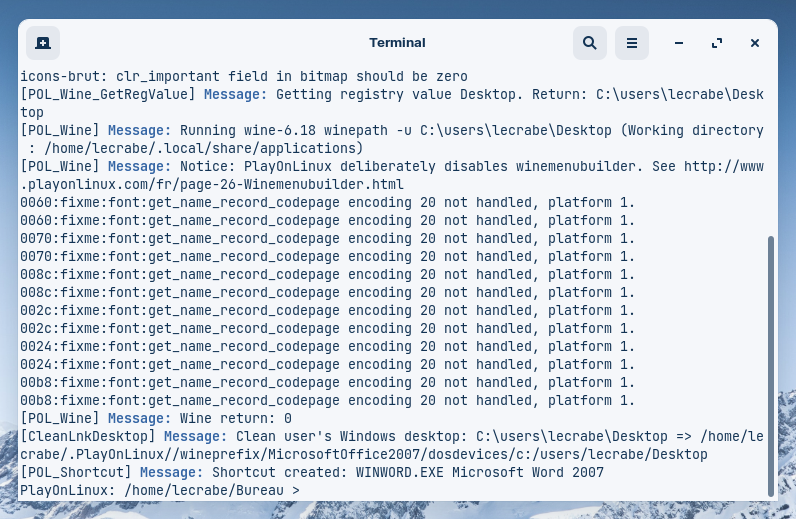
Task: Click first '0024:fixme:font' line
Action: pos(327,347)
